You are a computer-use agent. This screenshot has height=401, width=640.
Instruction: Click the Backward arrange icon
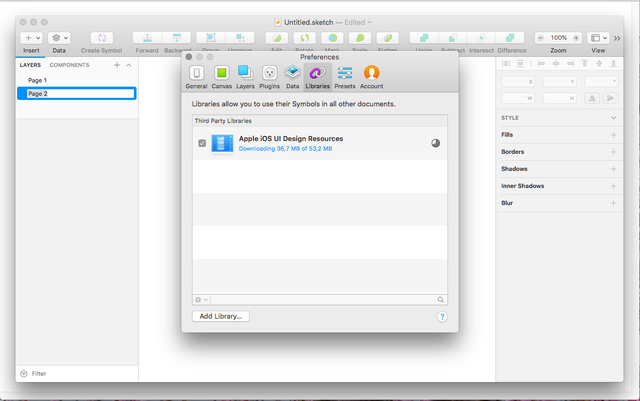pyautogui.click(x=177, y=38)
